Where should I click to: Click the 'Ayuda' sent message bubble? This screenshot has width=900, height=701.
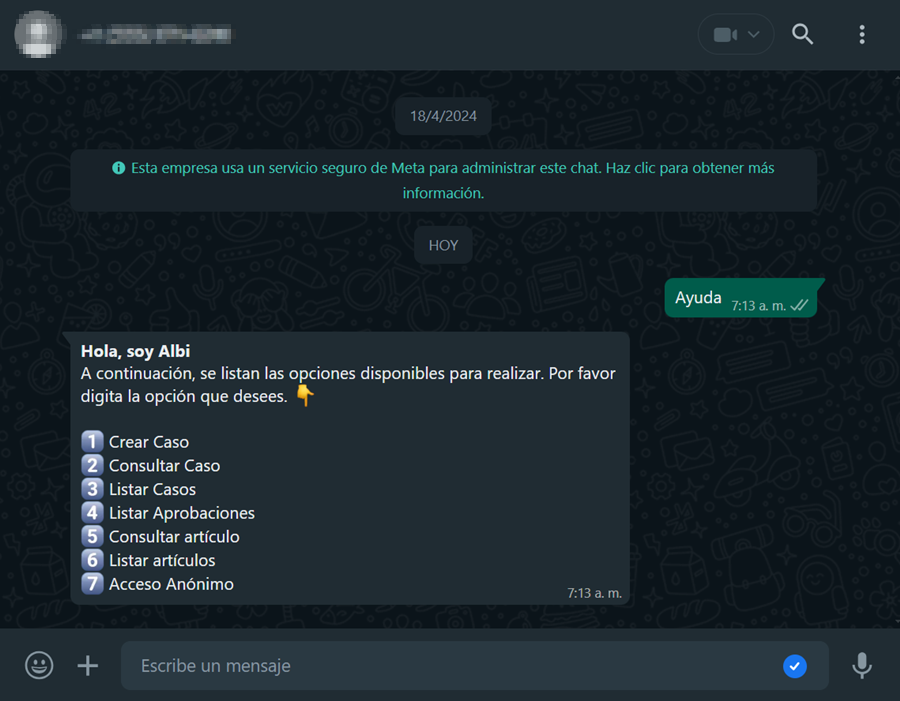point(741,298)
